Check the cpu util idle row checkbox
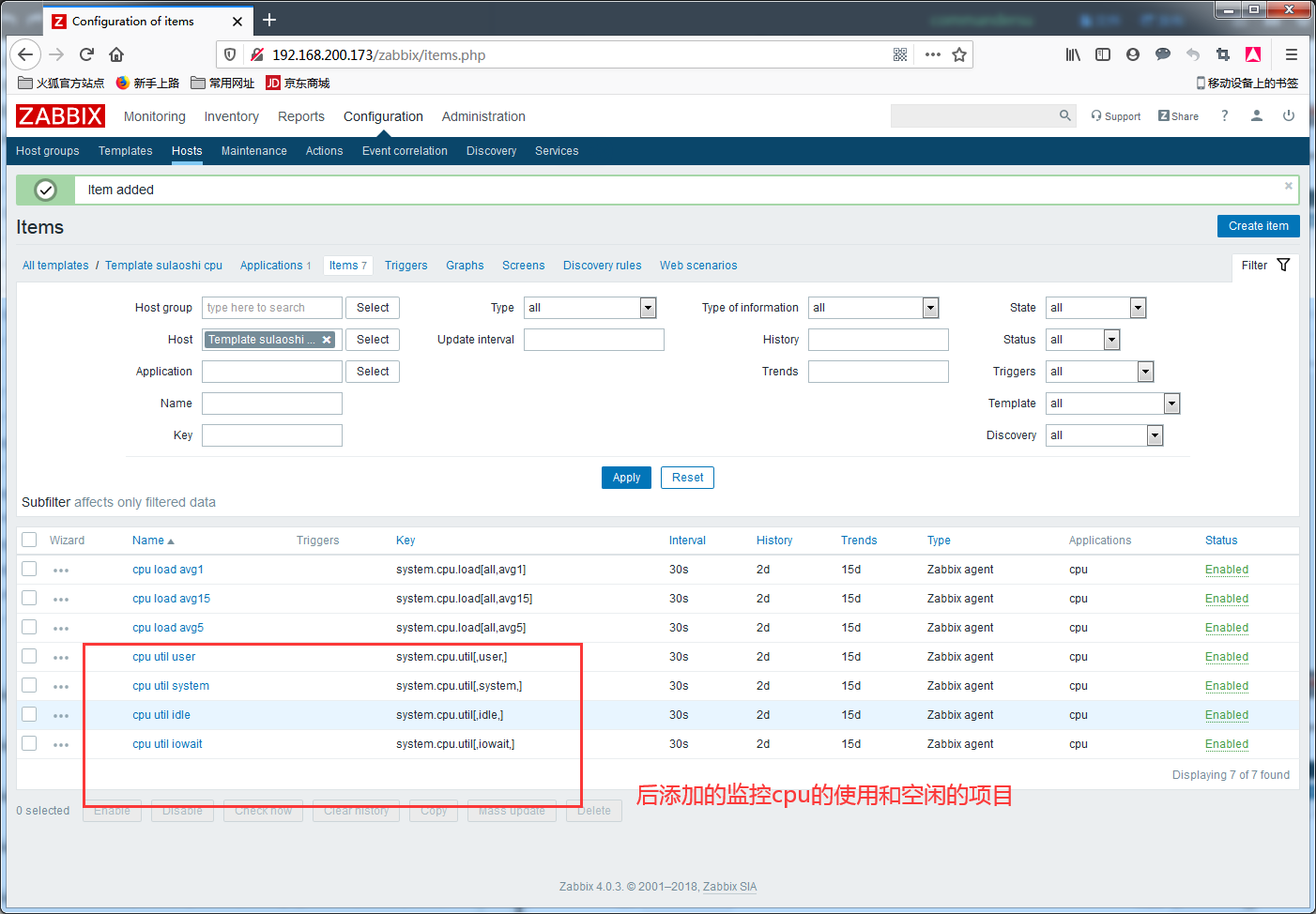The image size is (1316, 914). click(x=29, y=714)
